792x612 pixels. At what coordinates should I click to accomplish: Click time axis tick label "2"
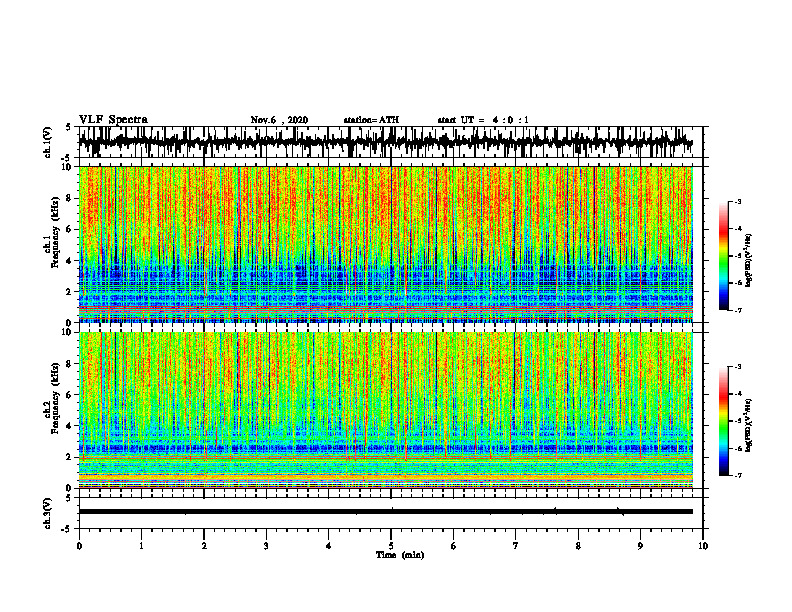pyautogui.click(x=204, y=546)
